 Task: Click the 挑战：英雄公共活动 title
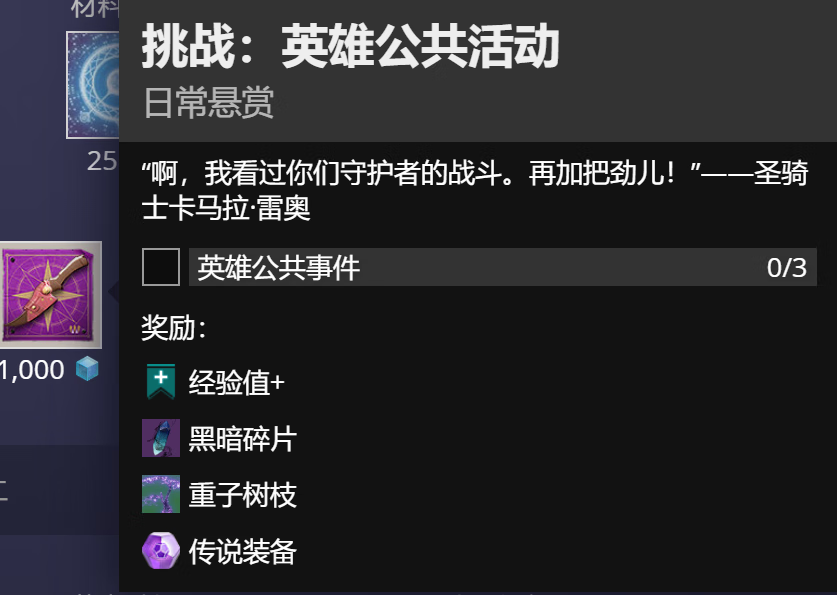tap(350, 47)
